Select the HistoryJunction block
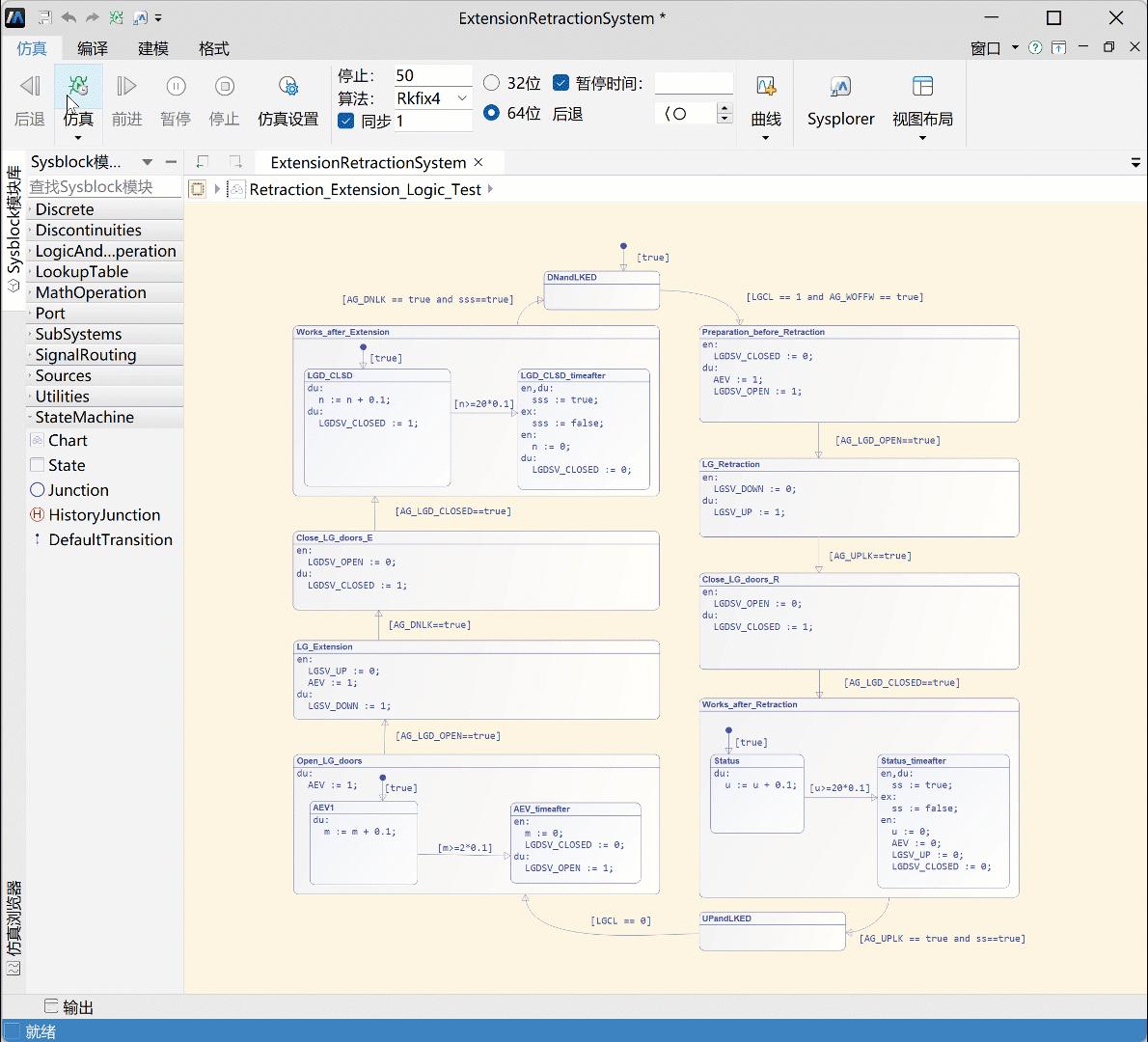 tap(104, 515)
